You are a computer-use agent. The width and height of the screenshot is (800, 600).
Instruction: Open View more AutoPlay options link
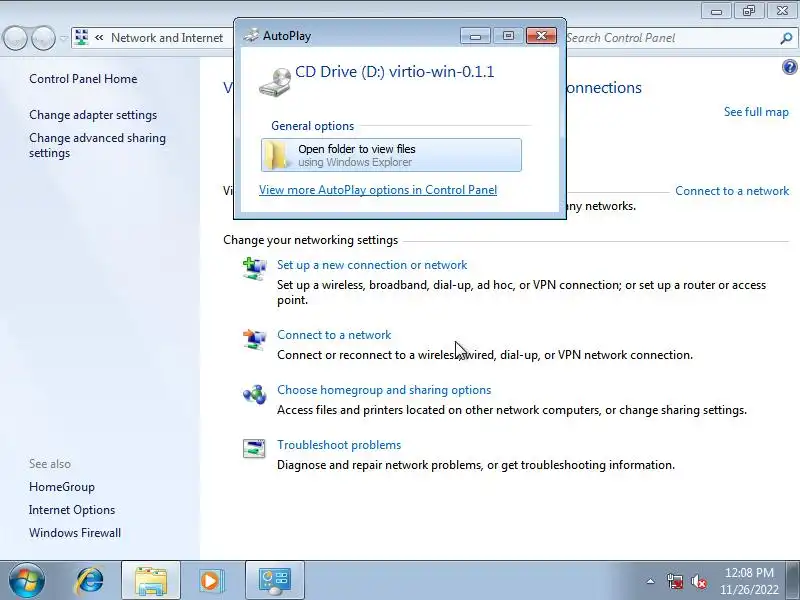pos(378,190)
